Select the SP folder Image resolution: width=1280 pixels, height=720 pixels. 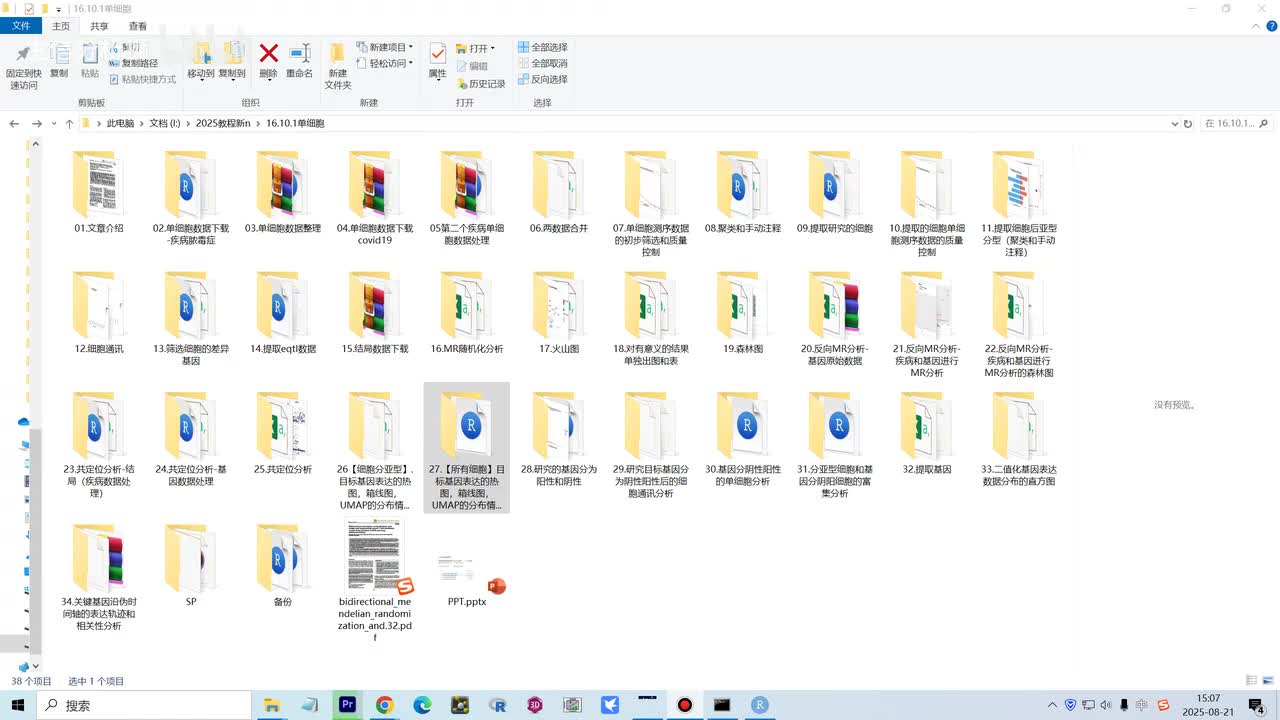(x=191, y=566)
